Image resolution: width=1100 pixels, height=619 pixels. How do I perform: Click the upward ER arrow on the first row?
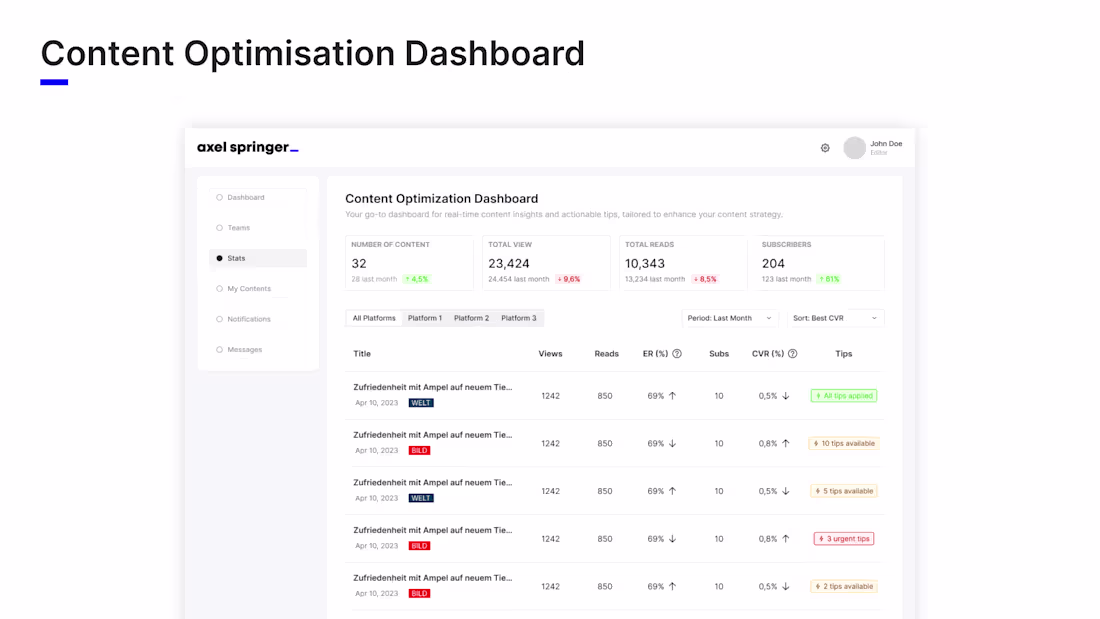(673, 395)
